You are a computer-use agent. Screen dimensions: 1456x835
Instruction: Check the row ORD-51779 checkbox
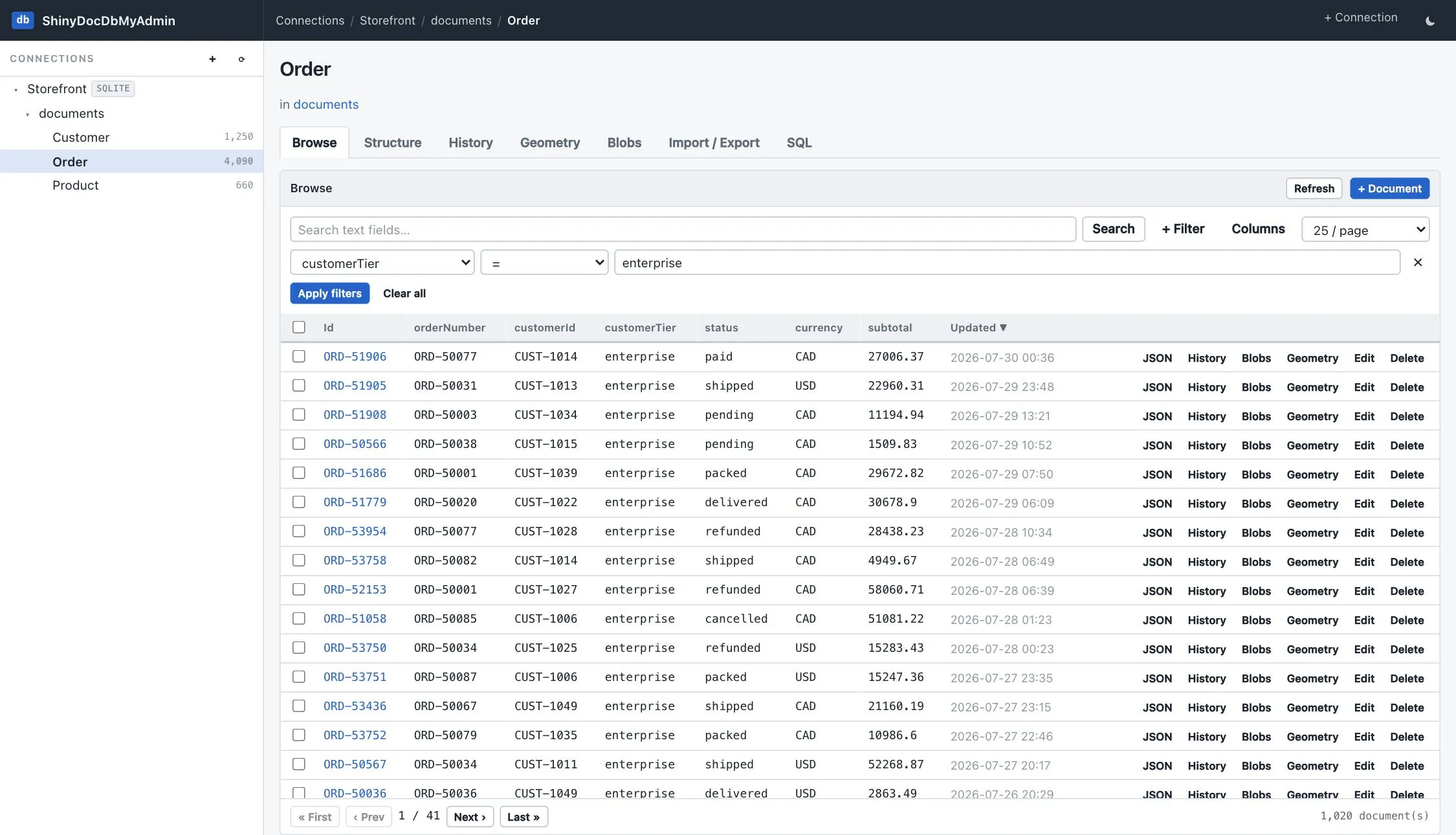coord(298,502)
